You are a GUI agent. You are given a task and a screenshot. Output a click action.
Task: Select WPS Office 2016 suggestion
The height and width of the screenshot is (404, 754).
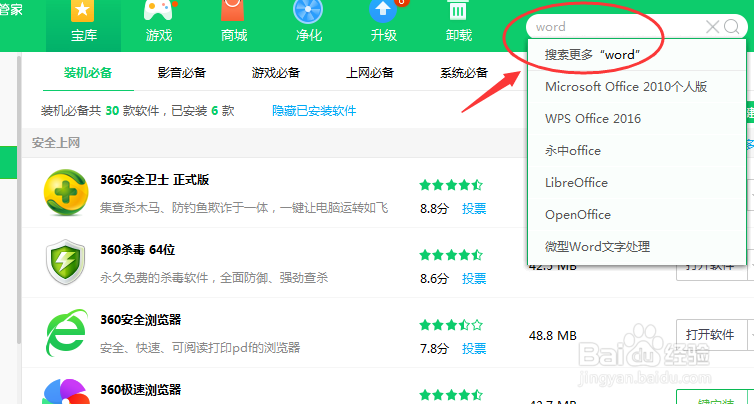[637, 119]
